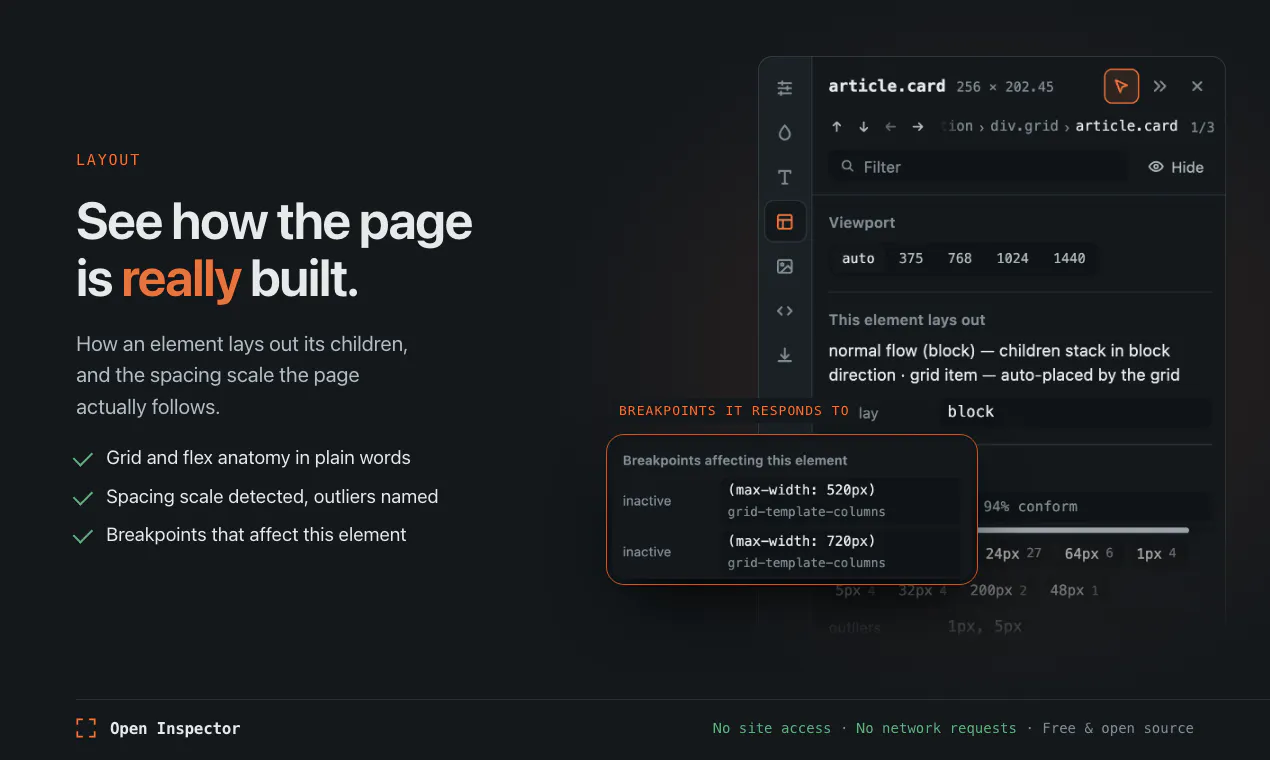Click the Filter search field
The height and width of the screenshot is (760, 1270).
tap(978, 167)
